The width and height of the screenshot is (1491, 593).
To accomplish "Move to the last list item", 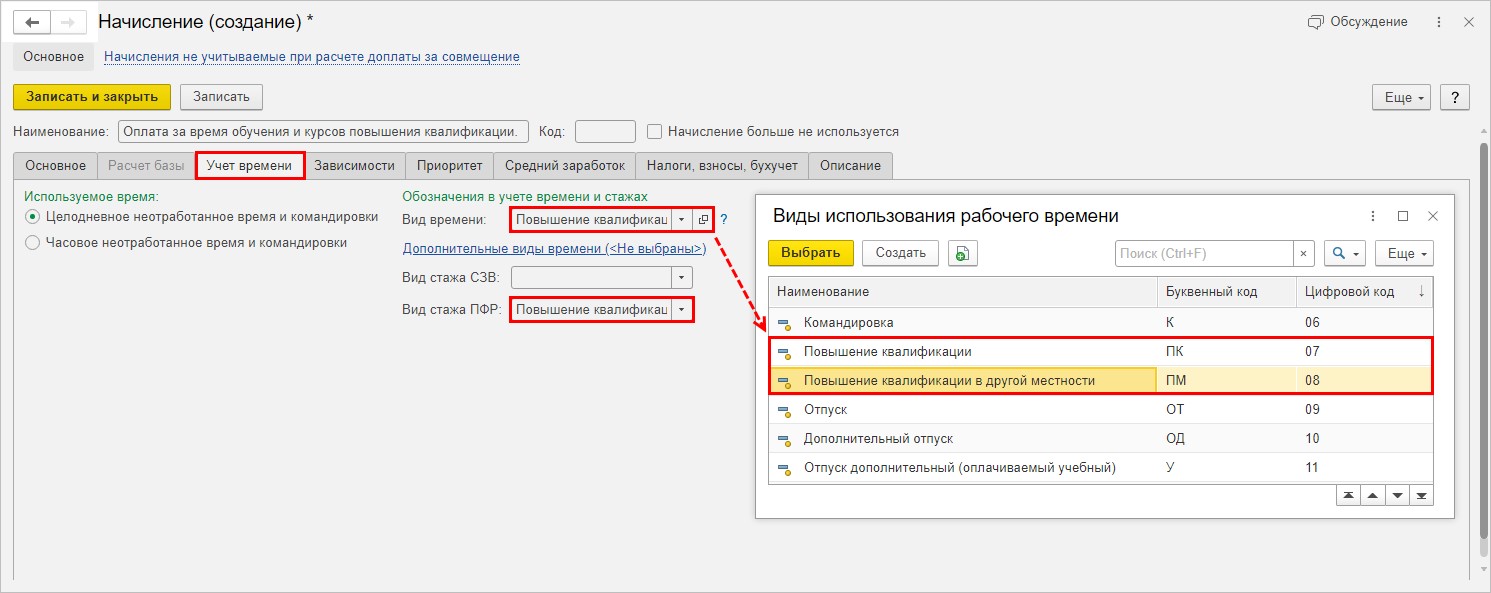I will [1420, 495].
